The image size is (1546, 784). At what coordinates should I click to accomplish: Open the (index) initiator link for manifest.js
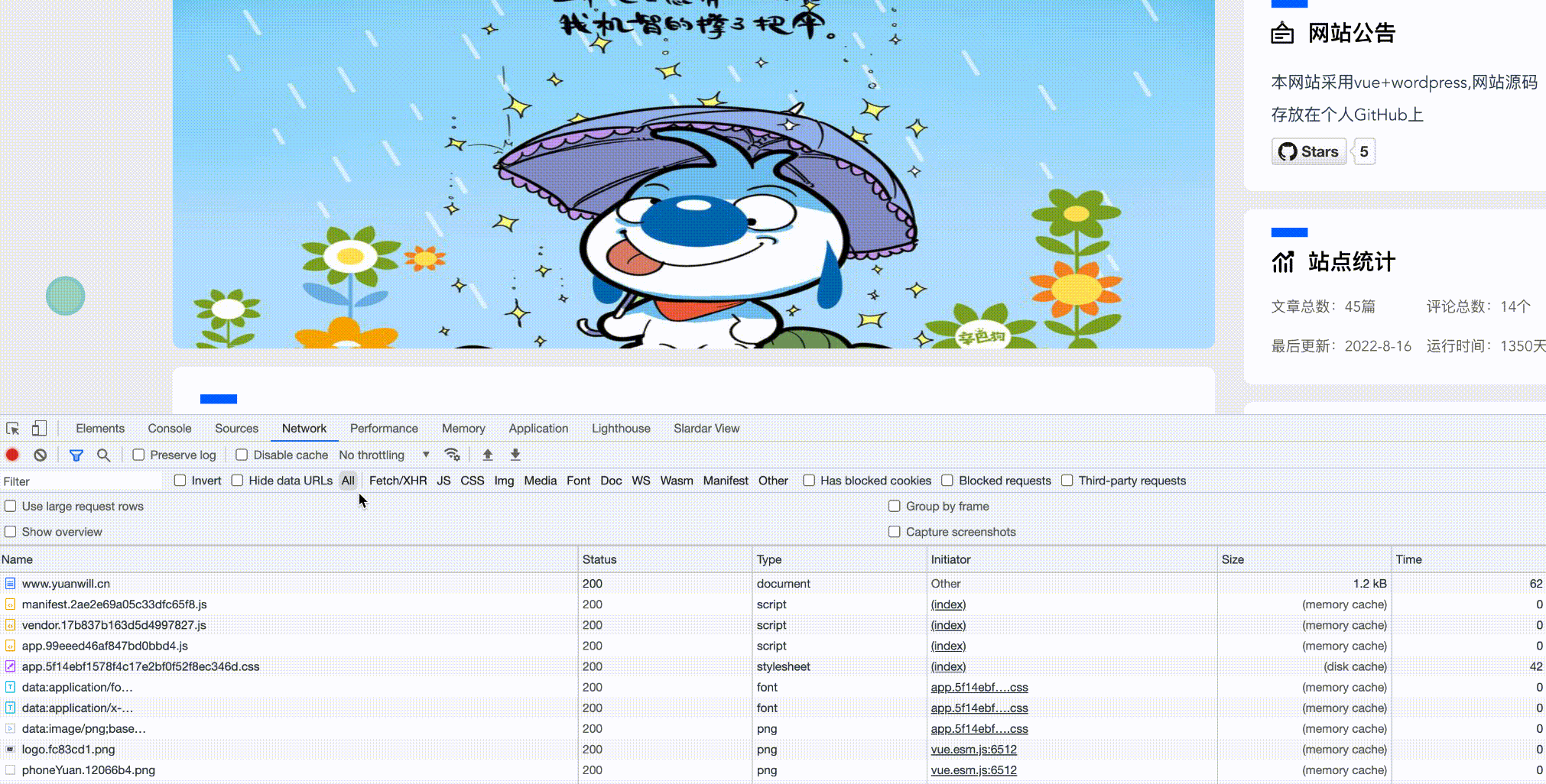point(948,604)
